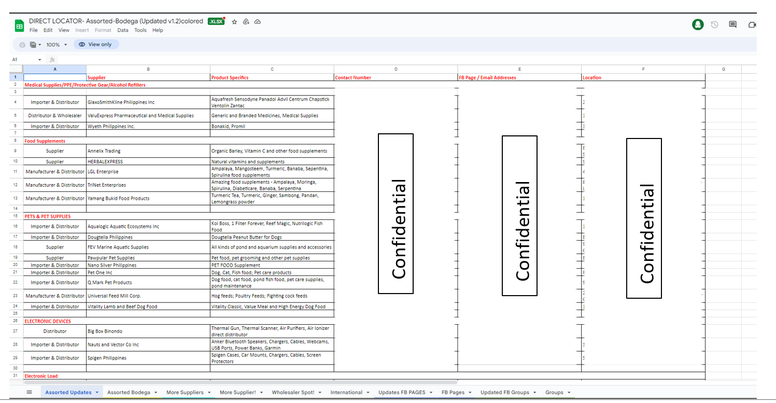Switch to the Updated FB Groups sheet tab
Screen dimensions: 776x403
pos(505,392)
